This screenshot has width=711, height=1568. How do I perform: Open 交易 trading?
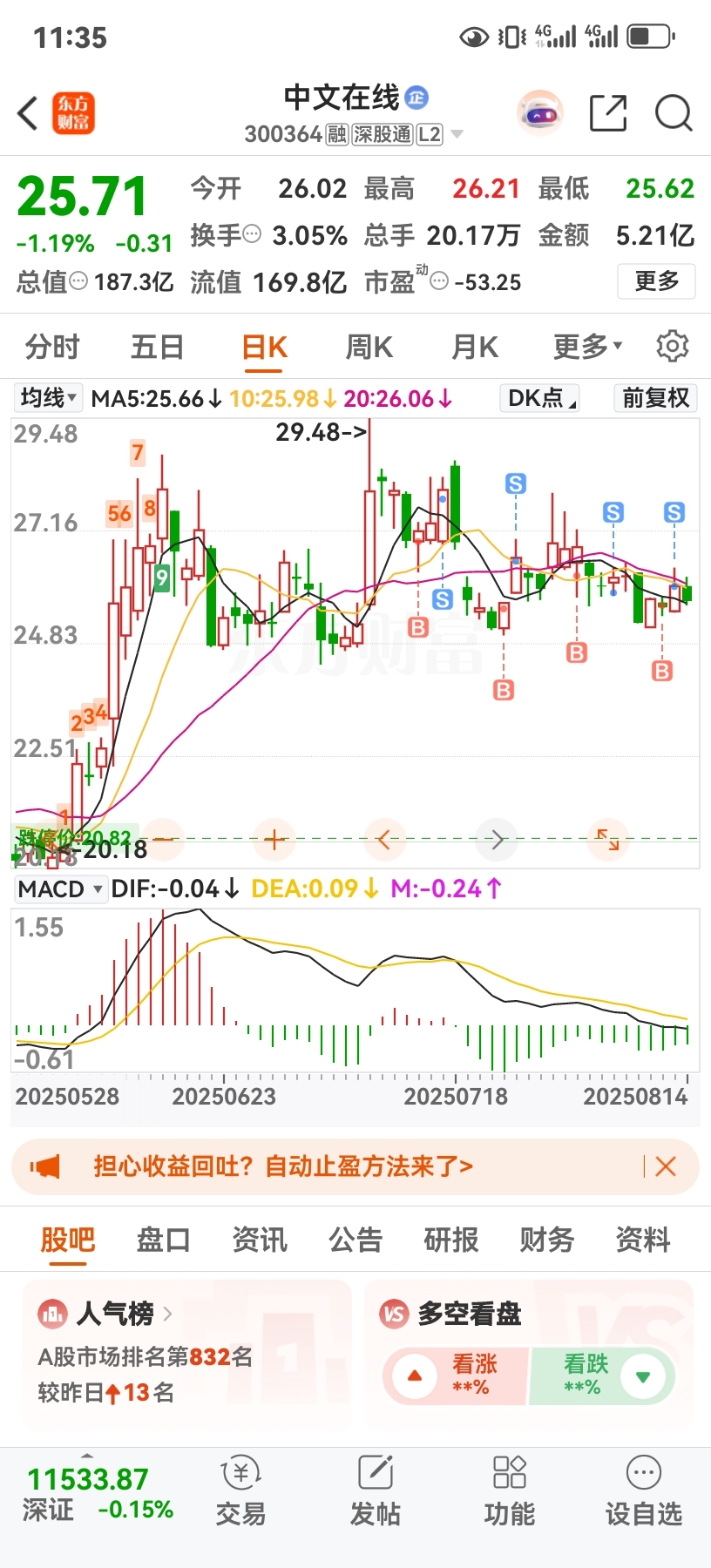(x=240, y=1490)
